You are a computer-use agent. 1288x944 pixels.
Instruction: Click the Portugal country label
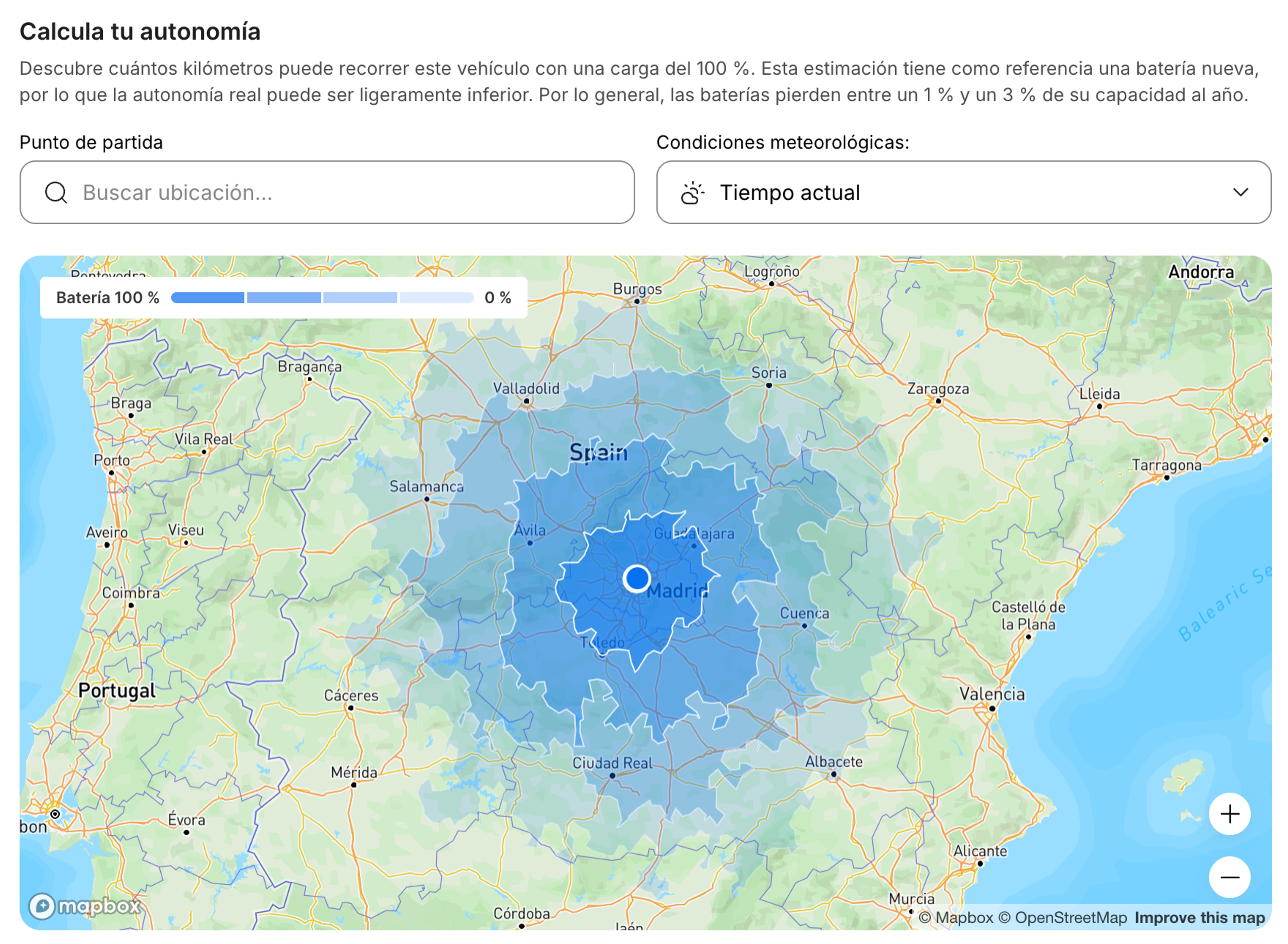(x=117, y=690)
